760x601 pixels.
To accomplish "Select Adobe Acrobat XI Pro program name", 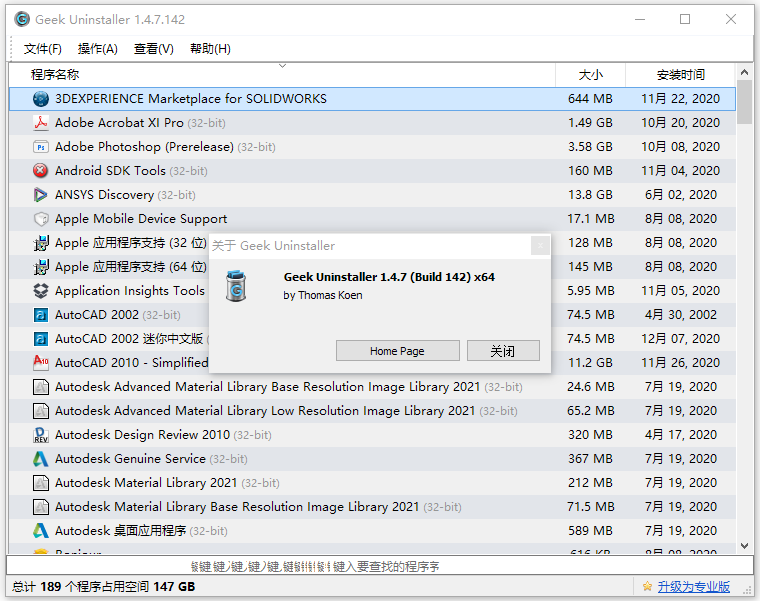I will pos(119,123).
